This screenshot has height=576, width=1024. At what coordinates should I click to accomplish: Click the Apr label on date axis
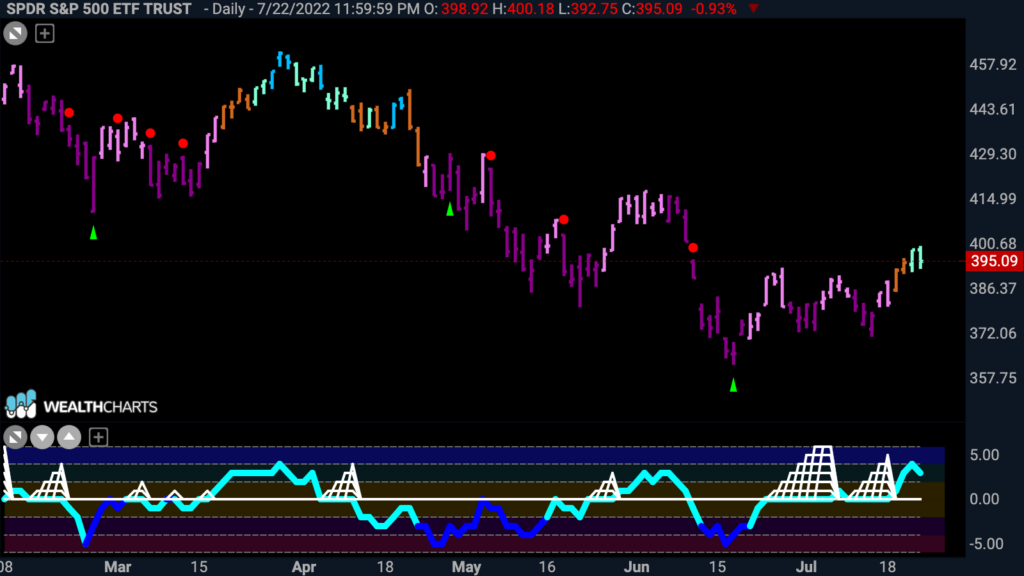point(304,567)
